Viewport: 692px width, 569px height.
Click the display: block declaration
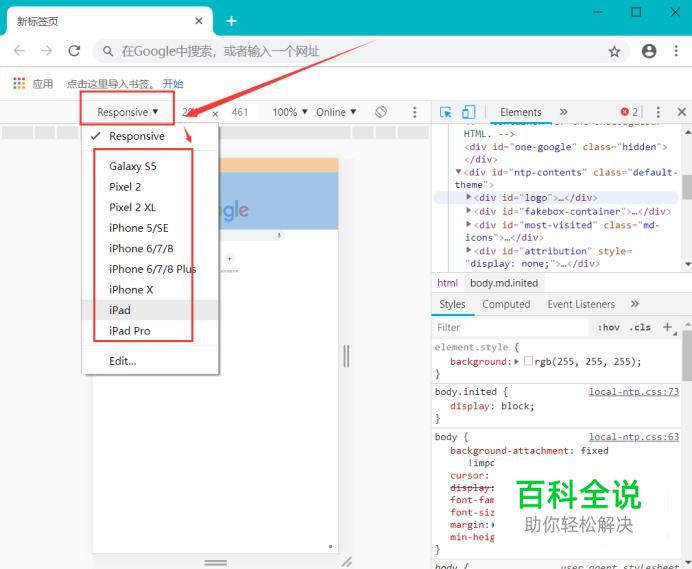[492, 406]
